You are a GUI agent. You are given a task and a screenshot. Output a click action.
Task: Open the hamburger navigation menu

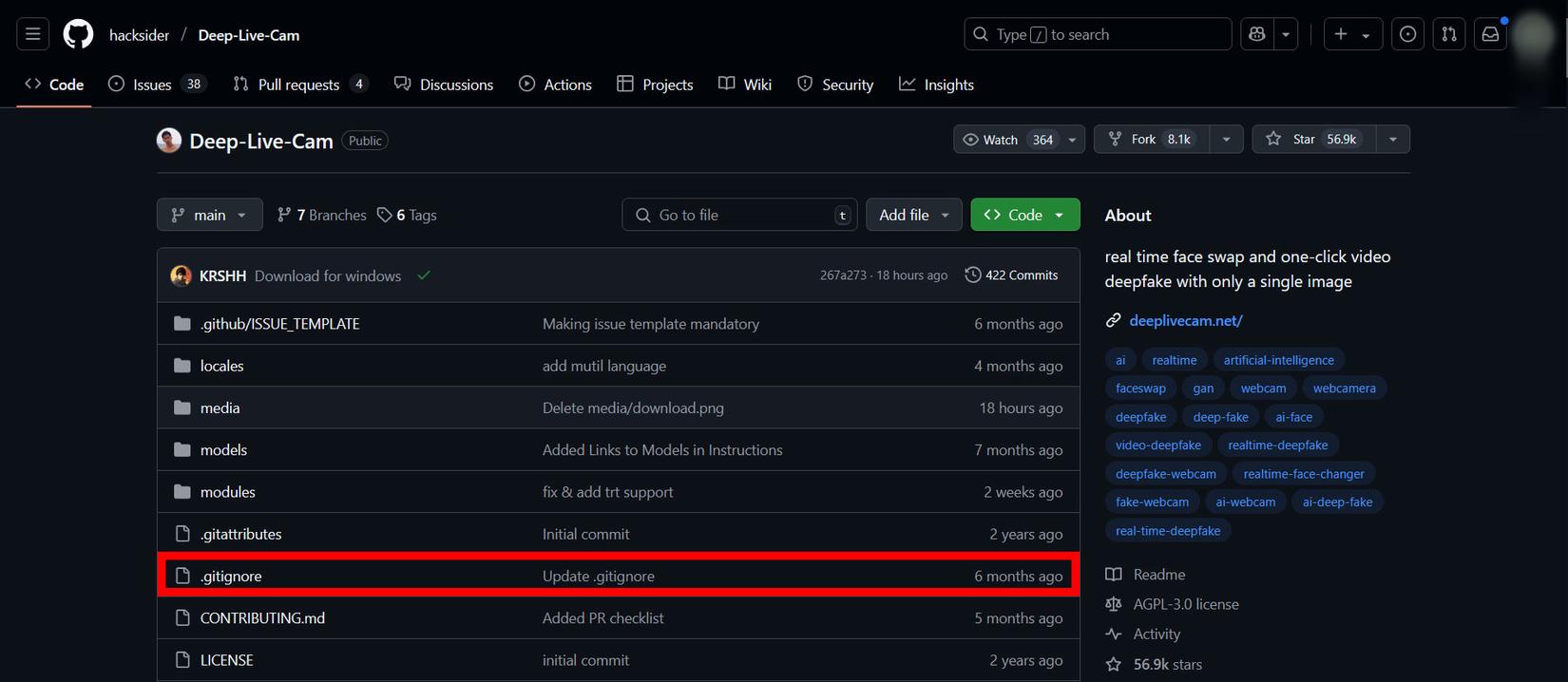[33, 34]
